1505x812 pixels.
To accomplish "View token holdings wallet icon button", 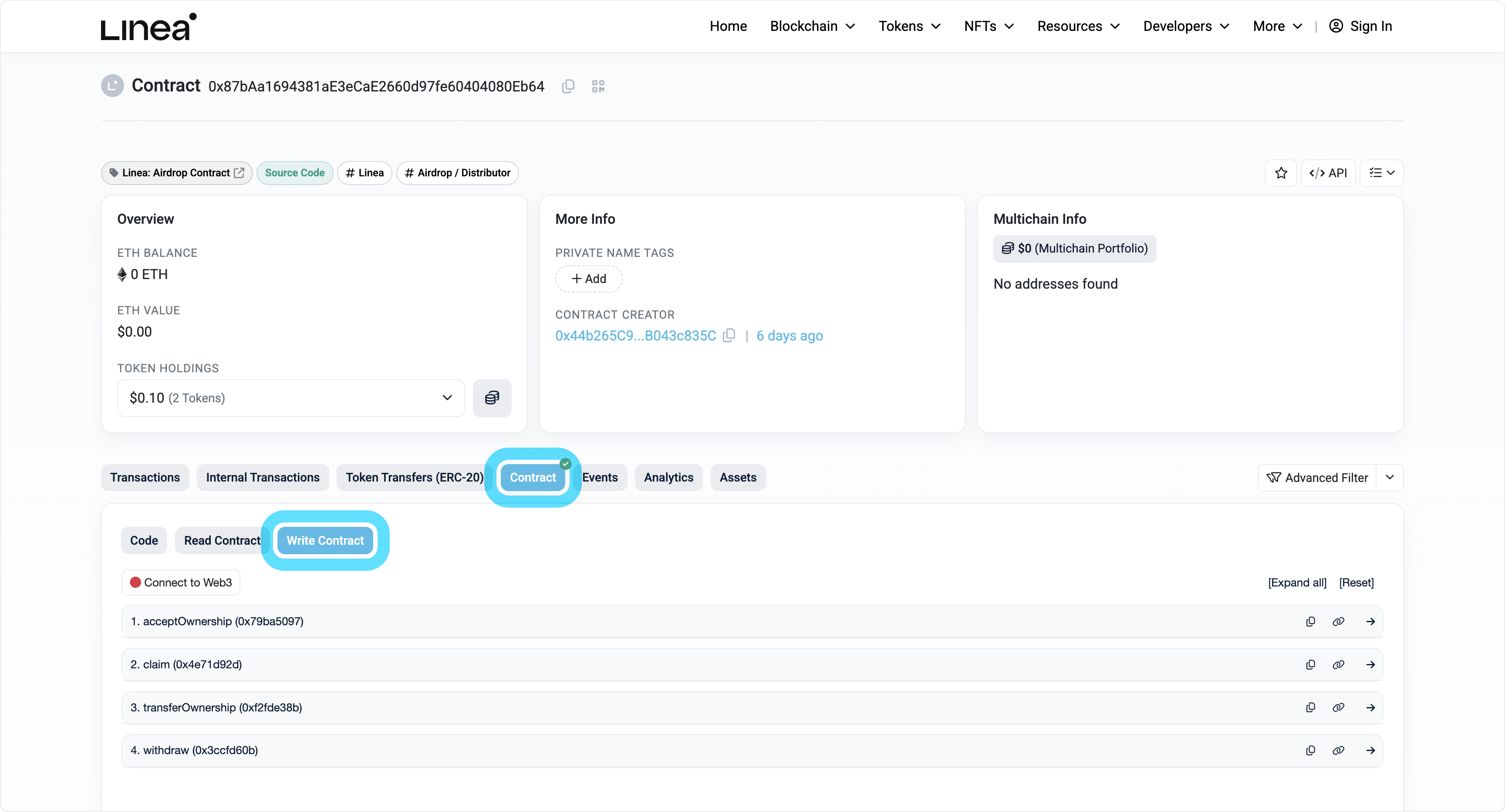I will (x=492, y=398).
